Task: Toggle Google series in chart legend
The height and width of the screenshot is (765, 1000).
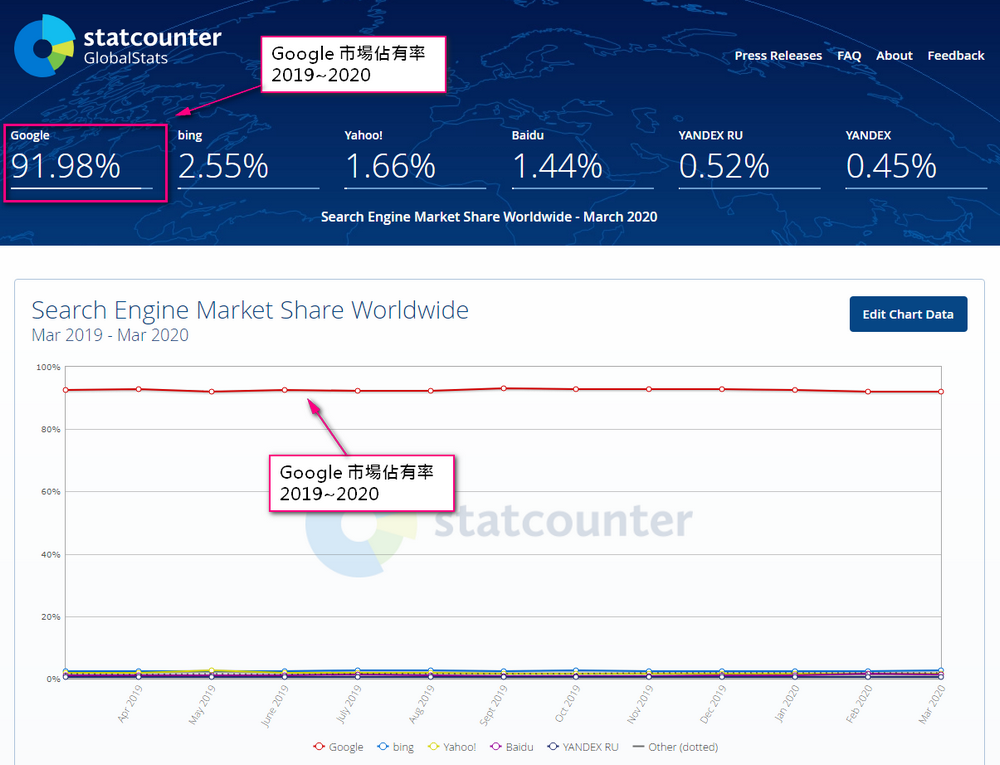Action: point(339,747)
